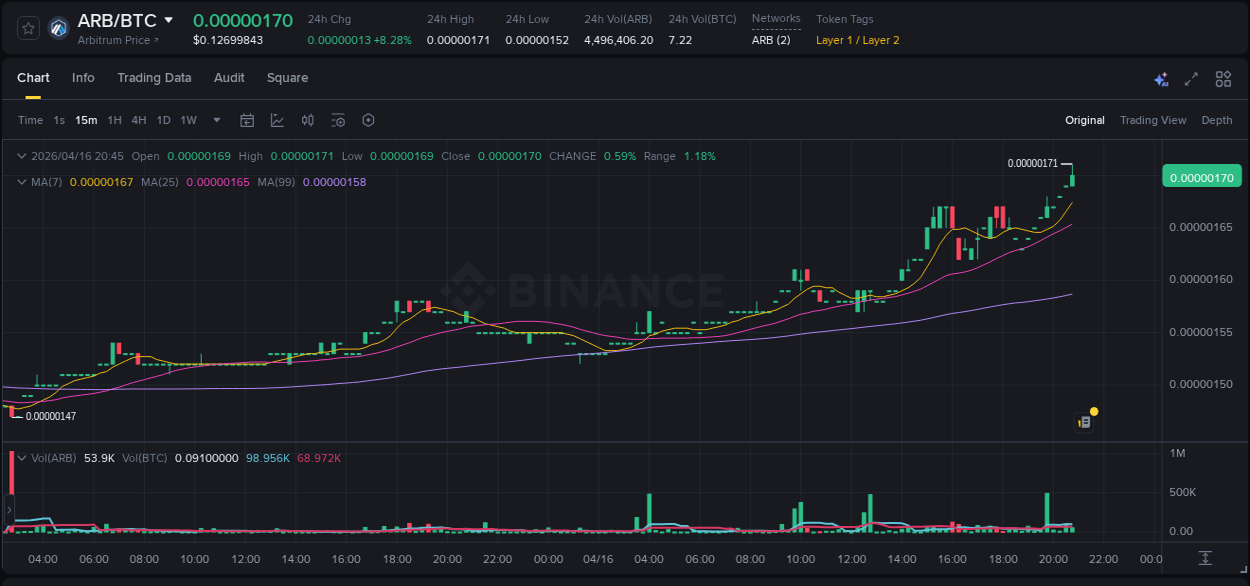Viewport: 1250px width, 586px height.
Task: Collapse the Vol(ARB) indicator chevron
Action: (23, 457)
